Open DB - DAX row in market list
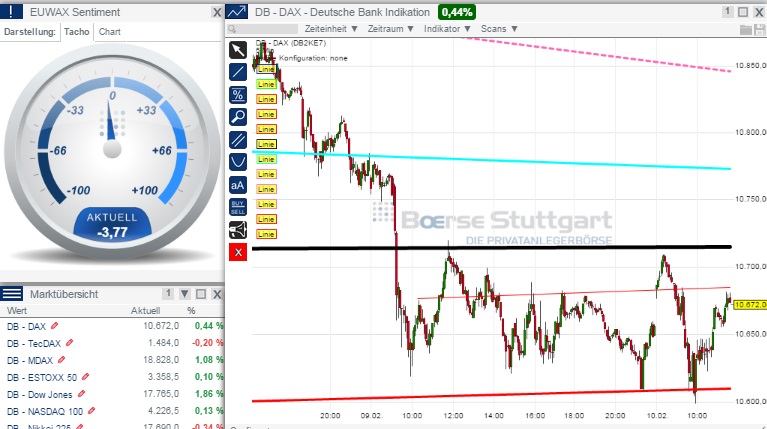This screenshot has width=767, height=429. [x=112, y=326]
